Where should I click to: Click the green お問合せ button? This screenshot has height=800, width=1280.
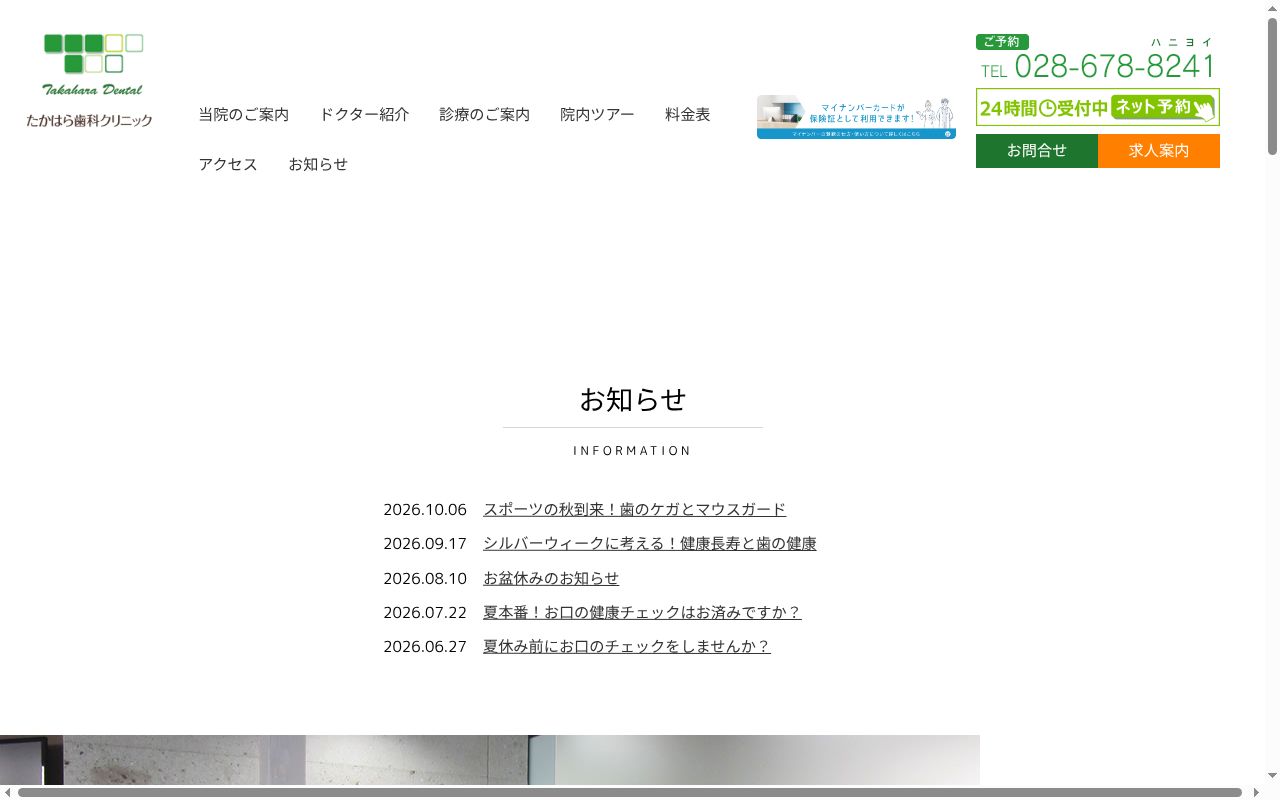point(1037,151)
